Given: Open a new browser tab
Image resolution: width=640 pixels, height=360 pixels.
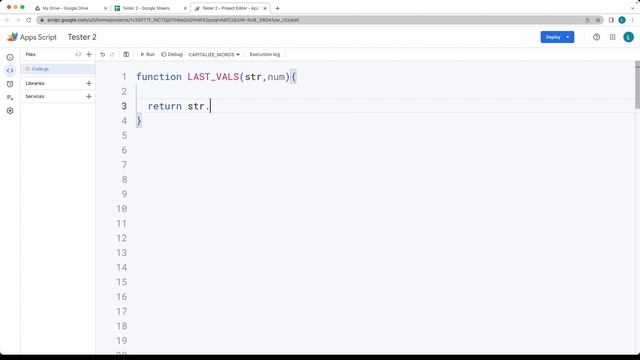Looking at the screenshot, I should (x=278, y=8).
